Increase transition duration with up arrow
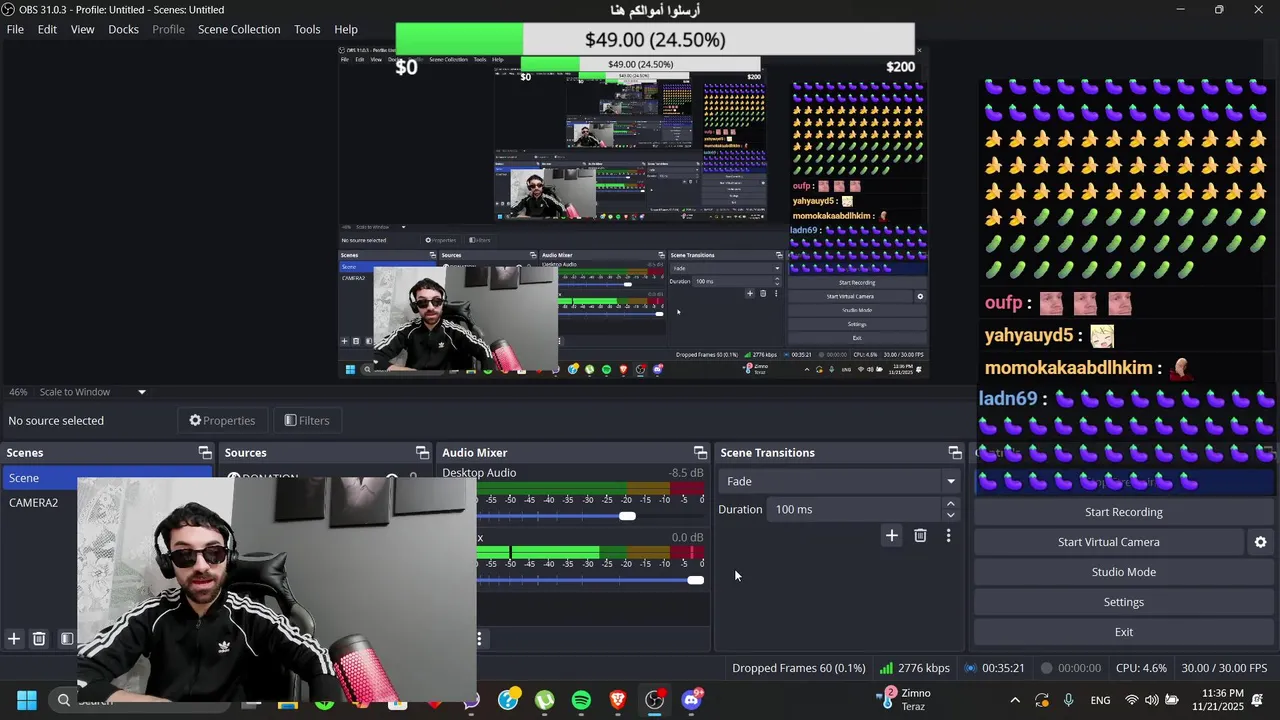Image resolution: width=1280 pixels, height=720 pixels. coord(950,504)
